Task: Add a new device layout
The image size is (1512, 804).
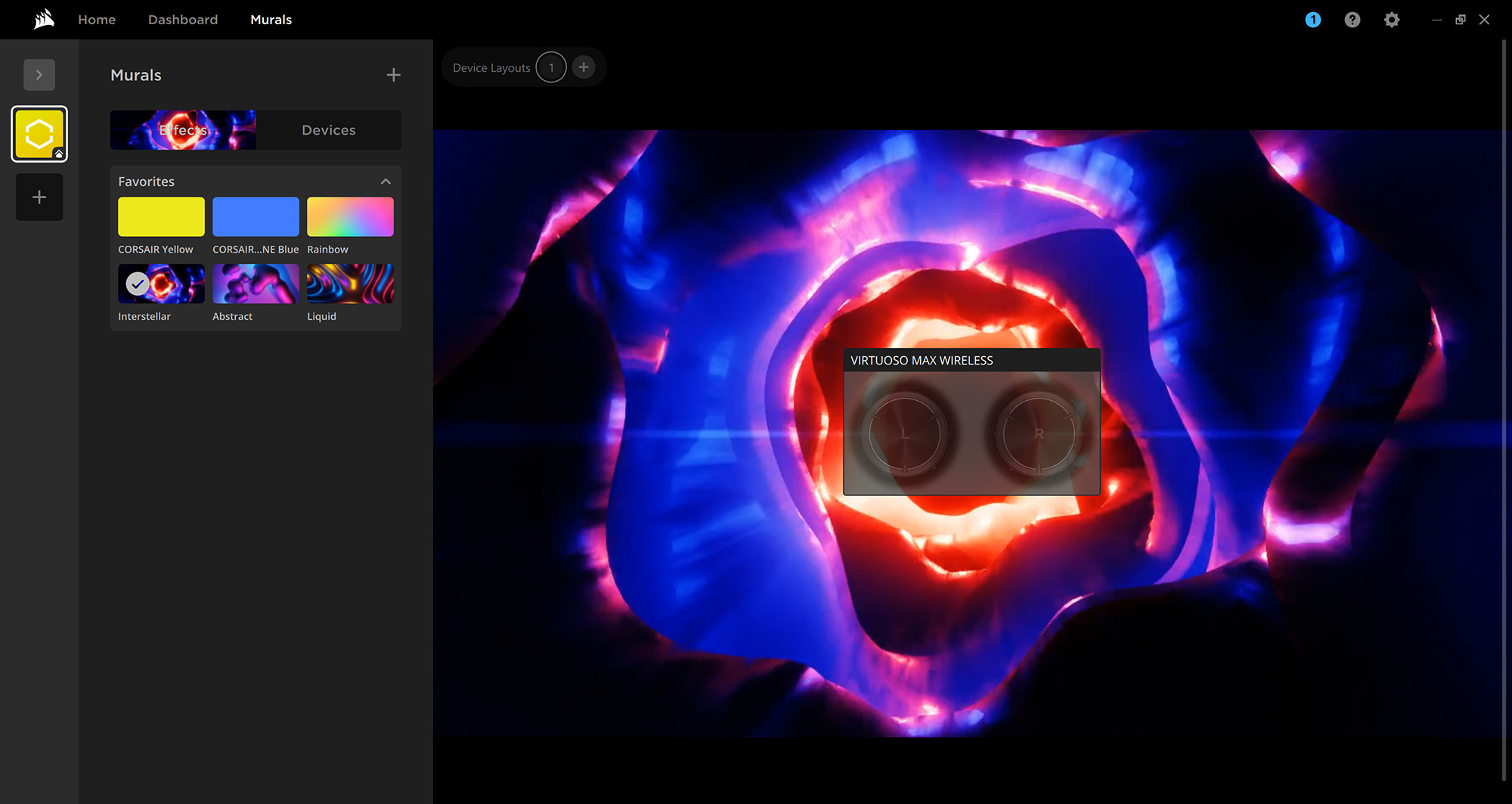Action: point(584,67)
